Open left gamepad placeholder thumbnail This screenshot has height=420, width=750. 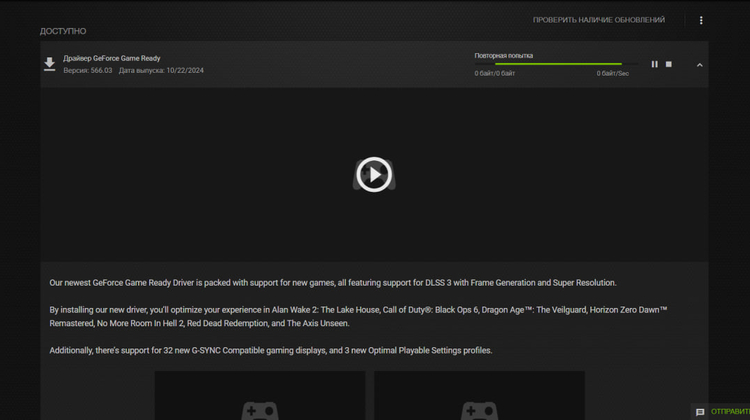(x=260, y=396)
